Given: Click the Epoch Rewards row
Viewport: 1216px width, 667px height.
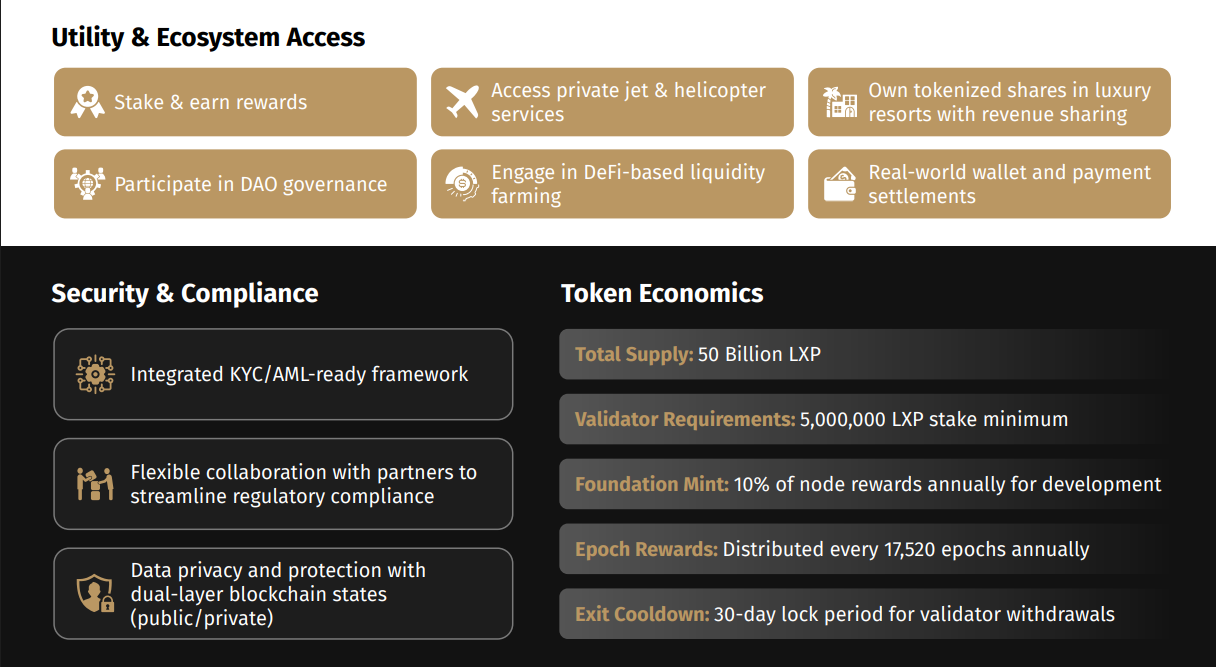Looking at the screenshot, I should [860, 549].
